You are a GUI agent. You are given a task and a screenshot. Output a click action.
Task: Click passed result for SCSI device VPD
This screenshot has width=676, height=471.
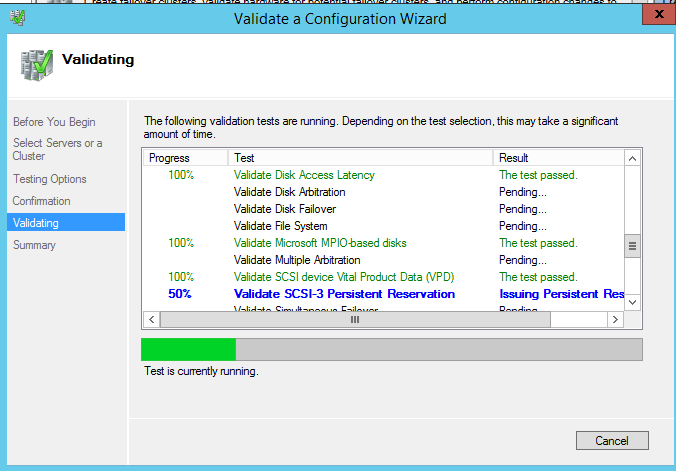coord(538,277)
